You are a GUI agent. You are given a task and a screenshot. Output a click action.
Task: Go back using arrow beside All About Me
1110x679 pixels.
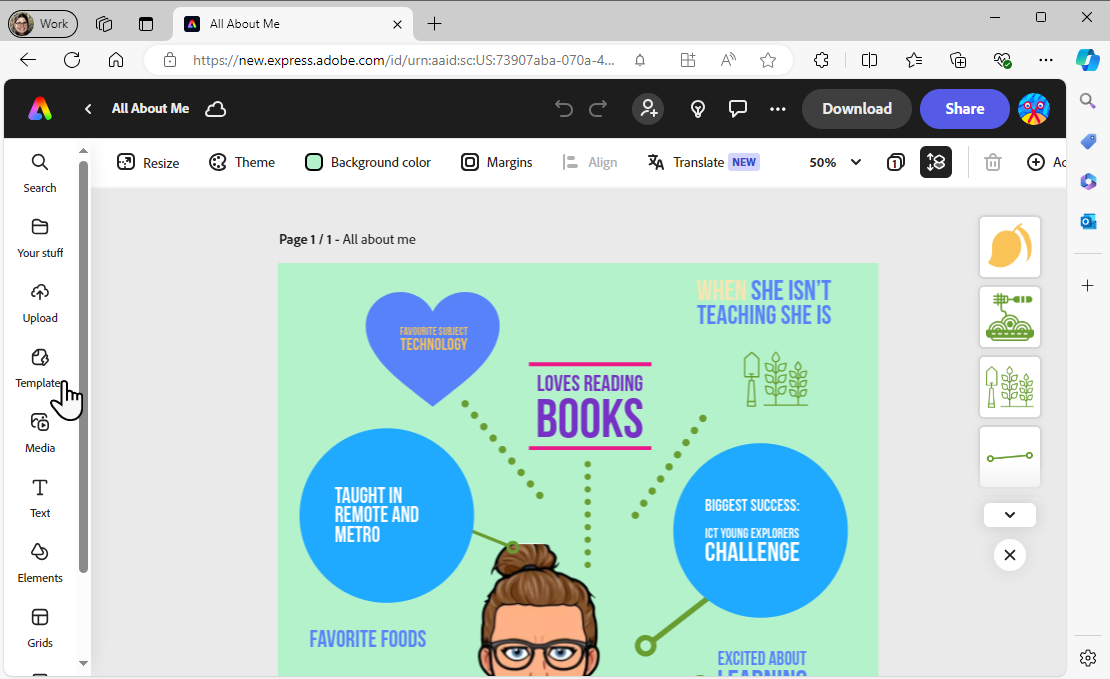point(88,108)
